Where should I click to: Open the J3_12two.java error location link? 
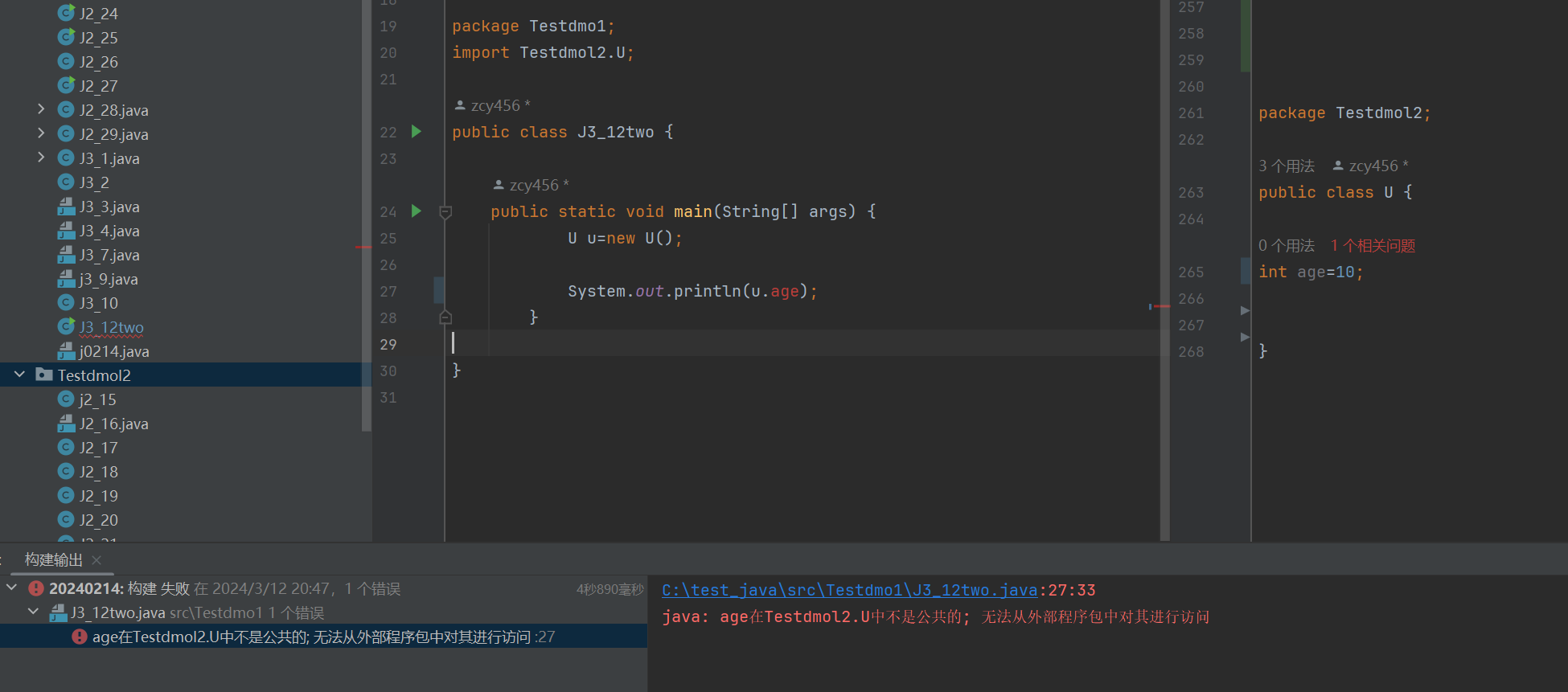[850, 590]
